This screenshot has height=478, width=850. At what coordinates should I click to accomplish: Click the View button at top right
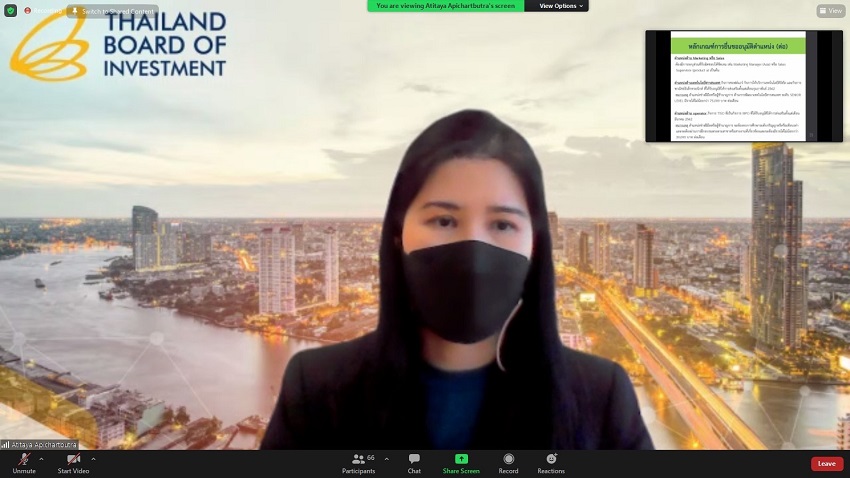pyautogui.click(x=830, y=11)
